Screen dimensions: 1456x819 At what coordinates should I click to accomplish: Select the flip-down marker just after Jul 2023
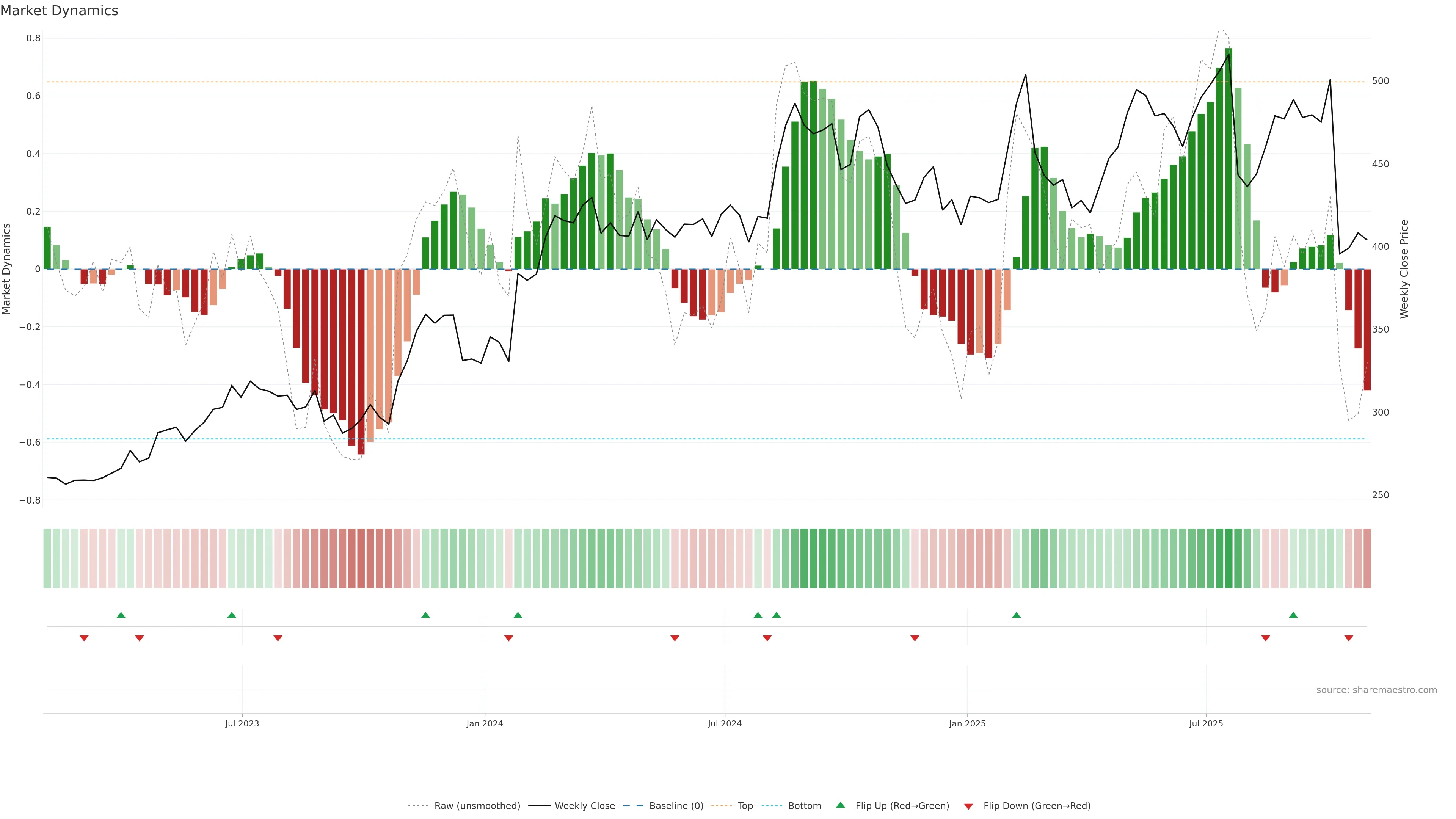click(x=278, y=638)
